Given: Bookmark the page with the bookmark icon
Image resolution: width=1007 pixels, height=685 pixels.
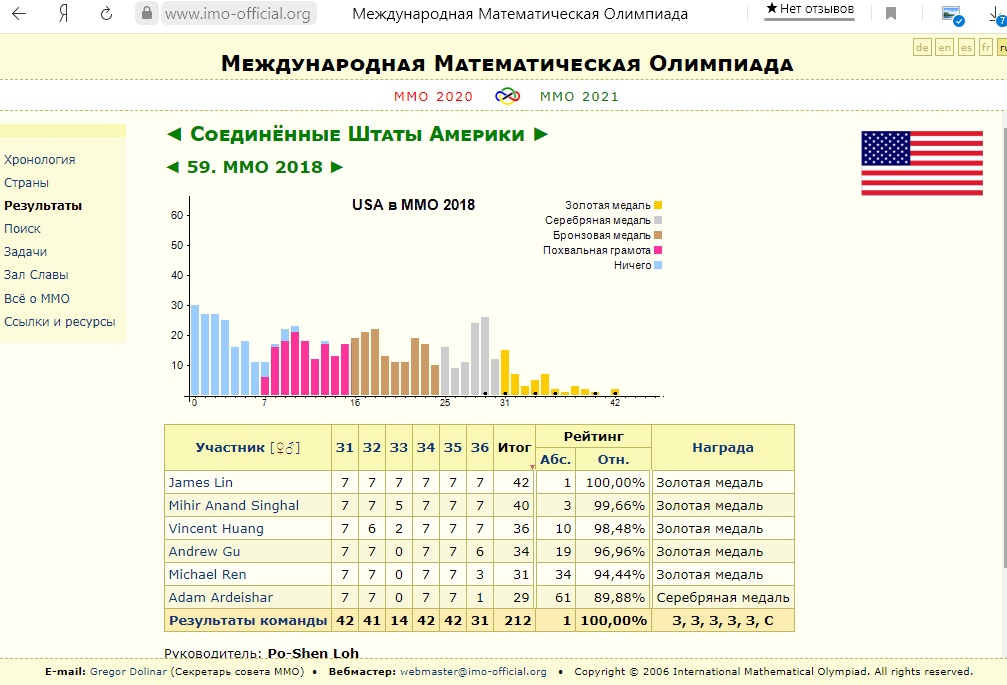Looking at the screenshot, I should tap(891, 13).
